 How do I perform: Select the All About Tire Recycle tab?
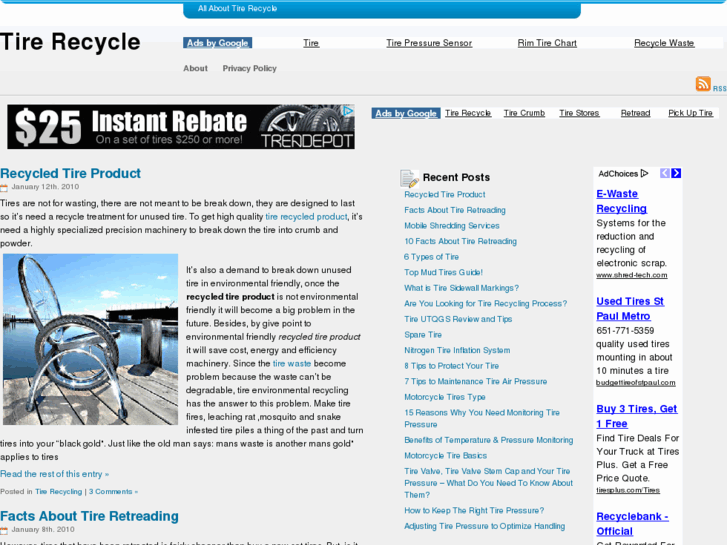237,8
